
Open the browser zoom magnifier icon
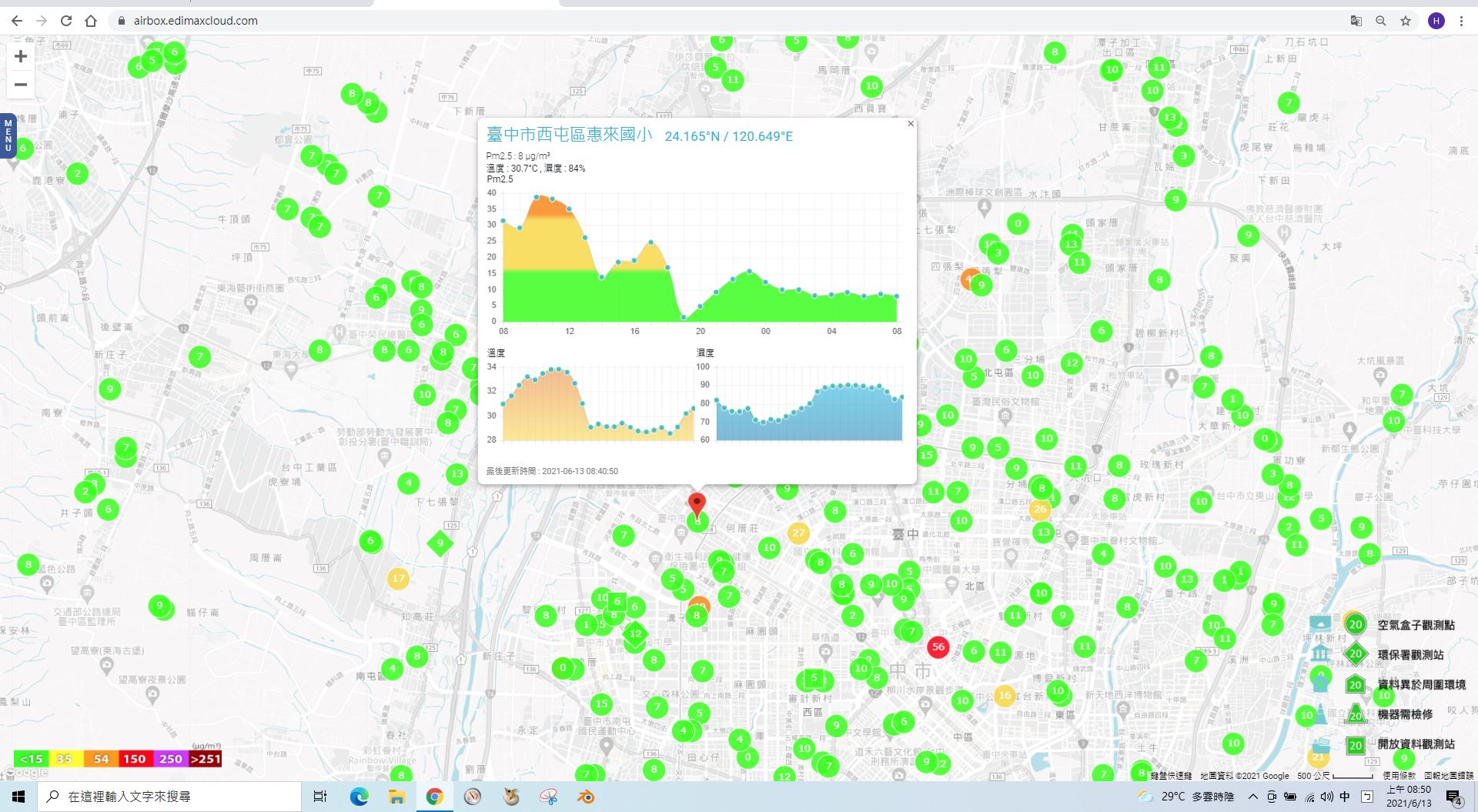coord(1381,21)
